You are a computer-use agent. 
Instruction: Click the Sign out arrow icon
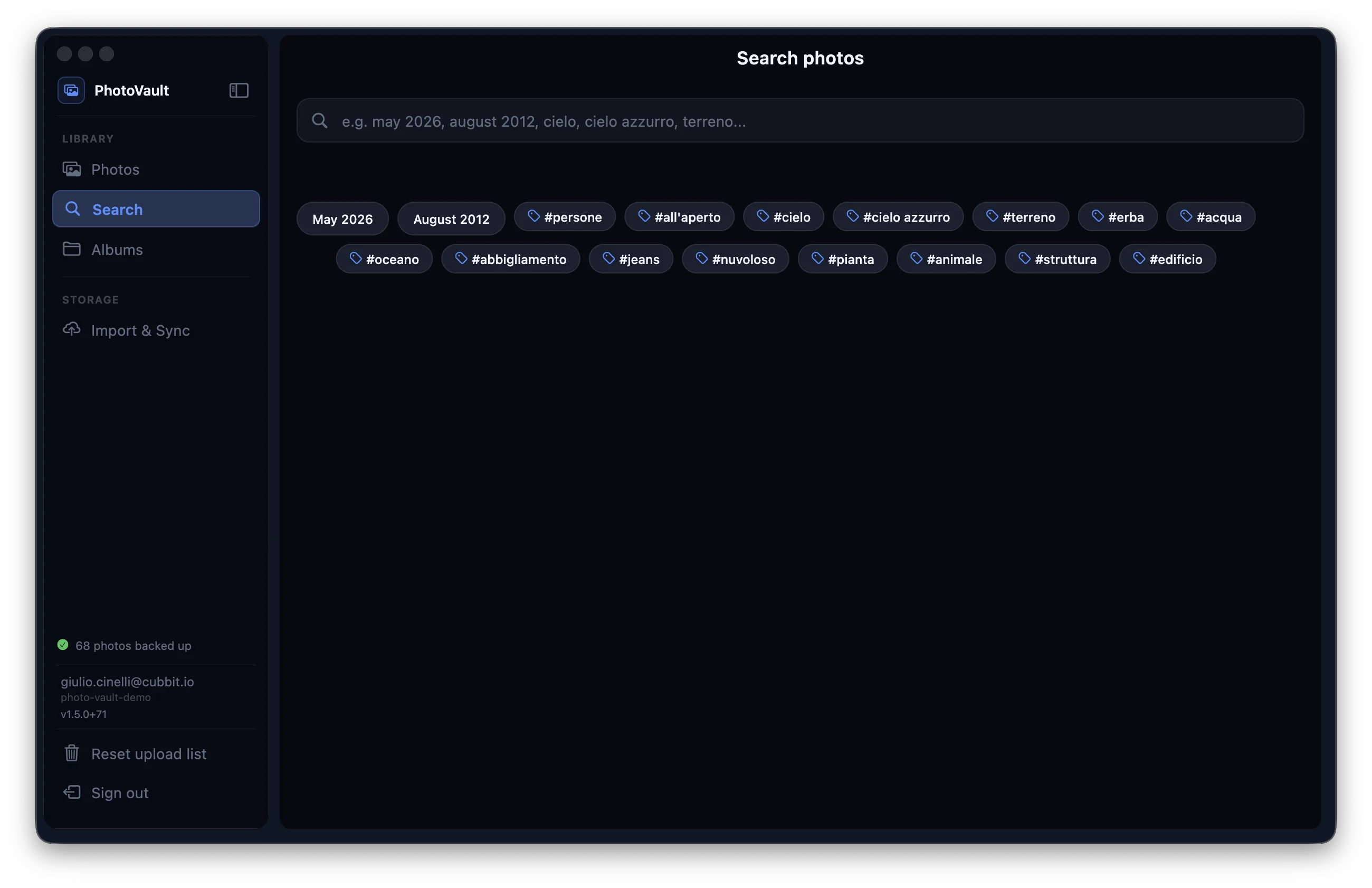71,792
